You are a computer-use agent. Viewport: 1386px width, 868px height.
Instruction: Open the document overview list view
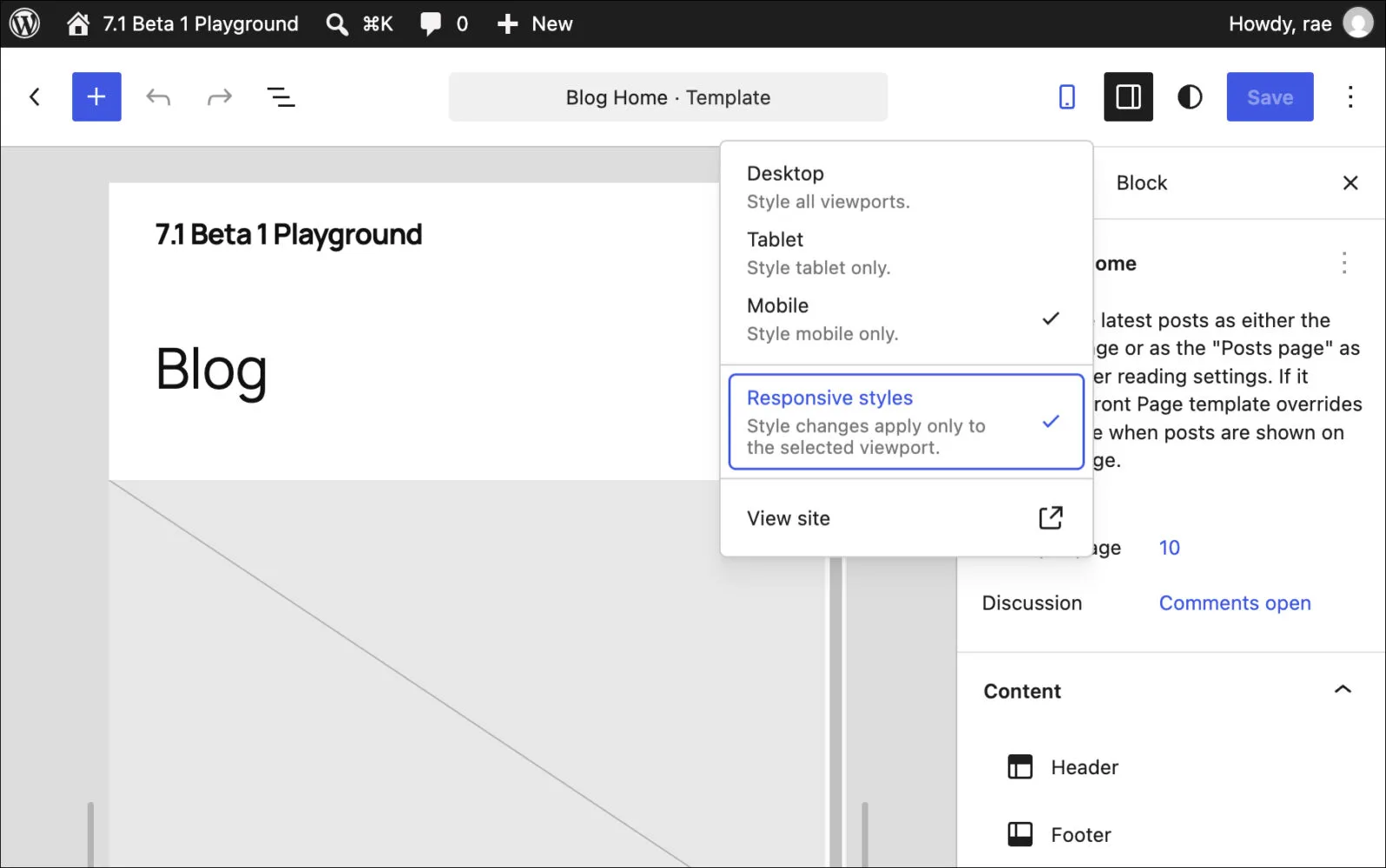click(x=281, y=96)
